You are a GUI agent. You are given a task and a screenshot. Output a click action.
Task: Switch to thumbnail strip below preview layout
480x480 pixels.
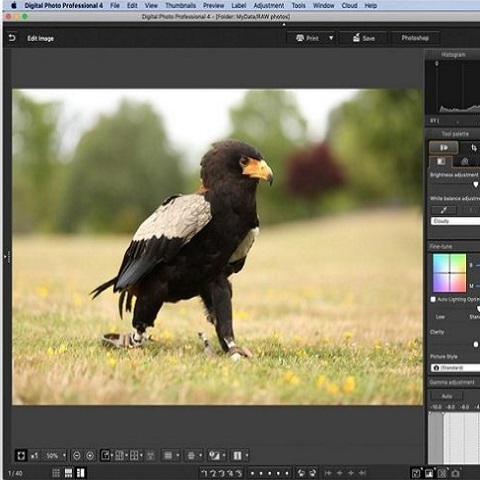(68, 473)
